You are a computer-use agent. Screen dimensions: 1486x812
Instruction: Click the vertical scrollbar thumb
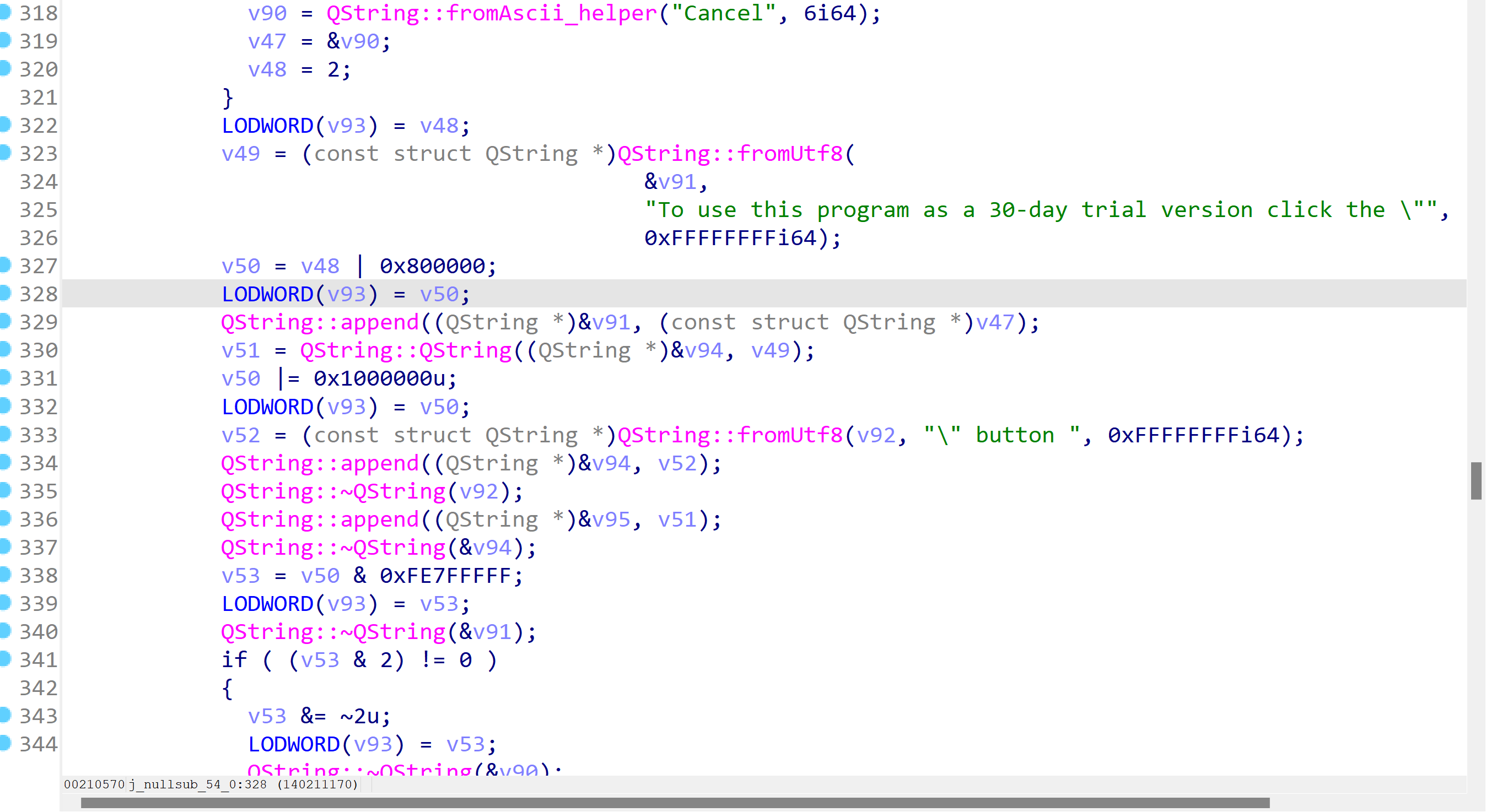(x=1477, y=481)
